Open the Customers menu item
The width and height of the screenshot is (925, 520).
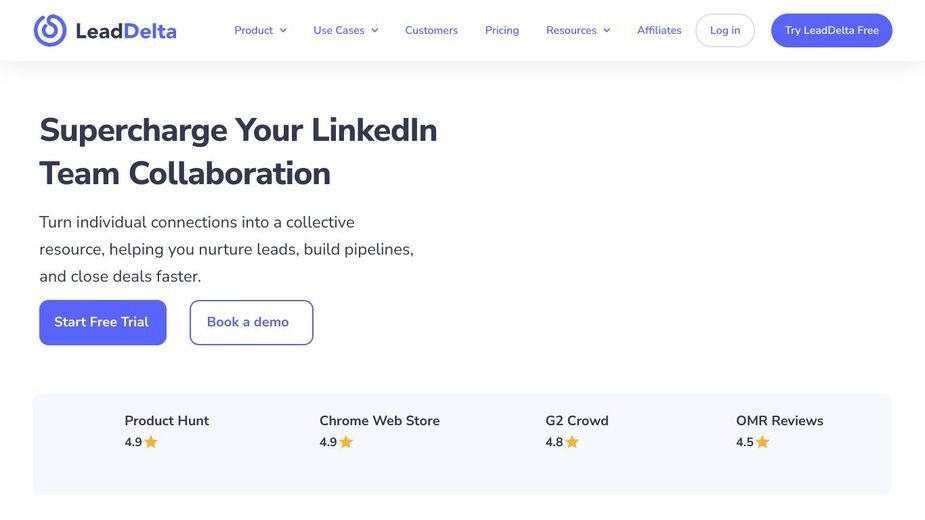431,30
